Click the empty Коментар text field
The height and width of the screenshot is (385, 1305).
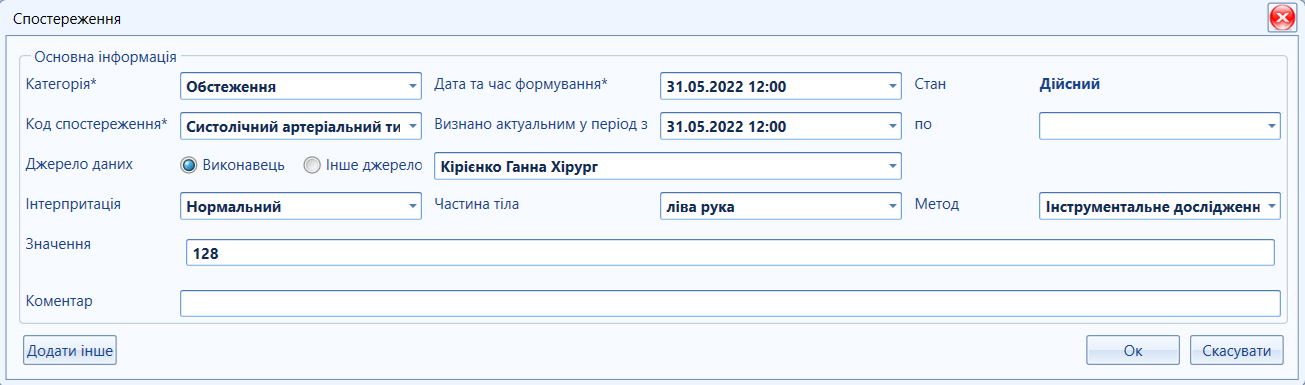(x=730, y=303)
